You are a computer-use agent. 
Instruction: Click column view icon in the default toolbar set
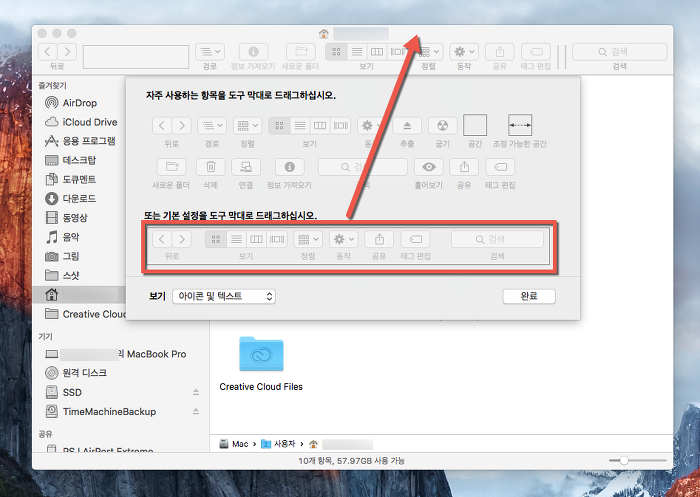256,239
